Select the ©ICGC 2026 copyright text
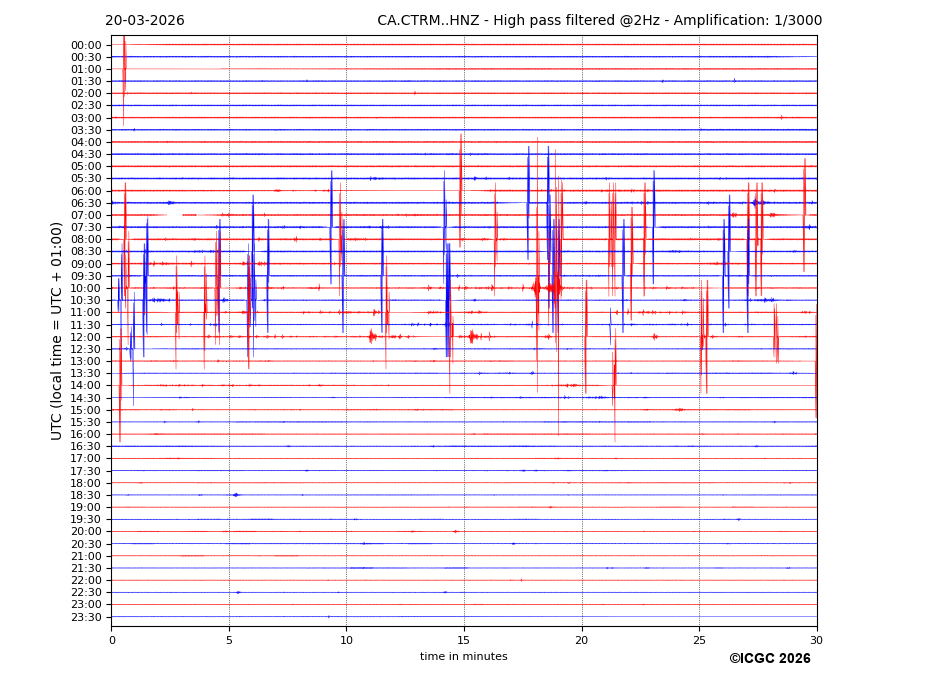The width and height of the screenshot is (927, 696). (x=769, y=659)
